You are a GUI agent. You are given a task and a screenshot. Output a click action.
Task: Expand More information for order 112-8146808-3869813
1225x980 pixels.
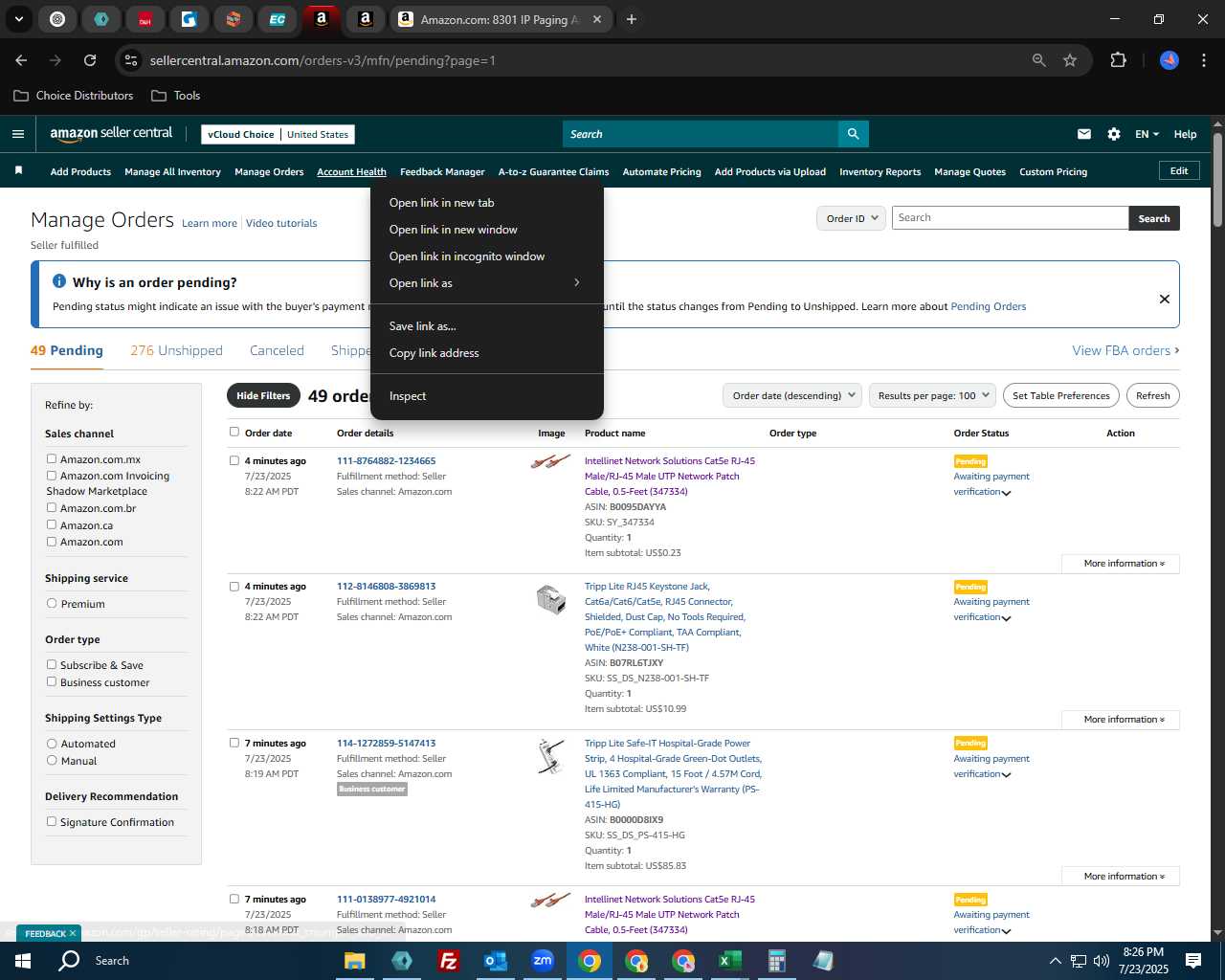[x=1121, y=720]
